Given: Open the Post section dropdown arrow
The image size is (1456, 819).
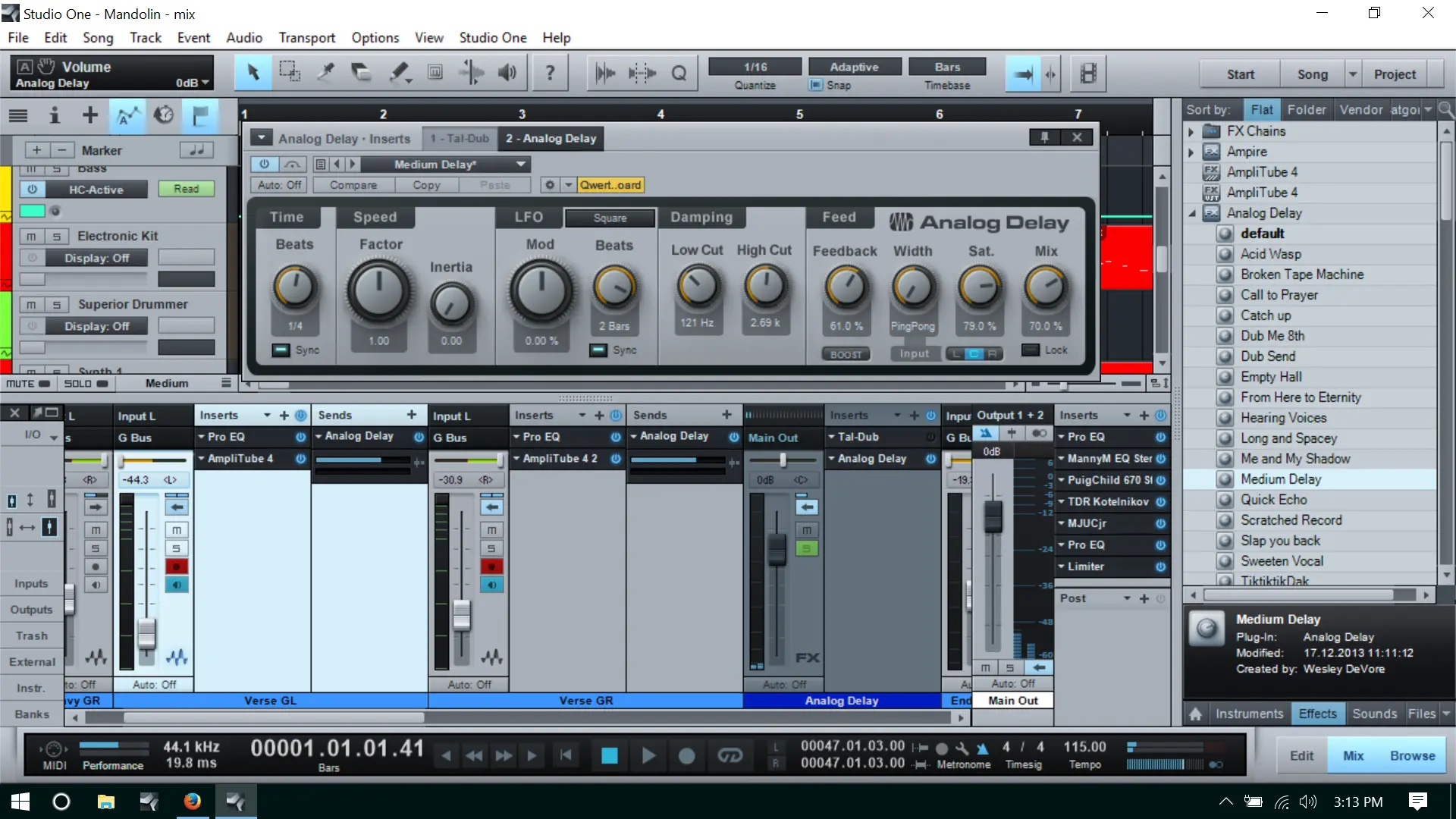Looking at the screenshot, I should tap(1127, 598).
